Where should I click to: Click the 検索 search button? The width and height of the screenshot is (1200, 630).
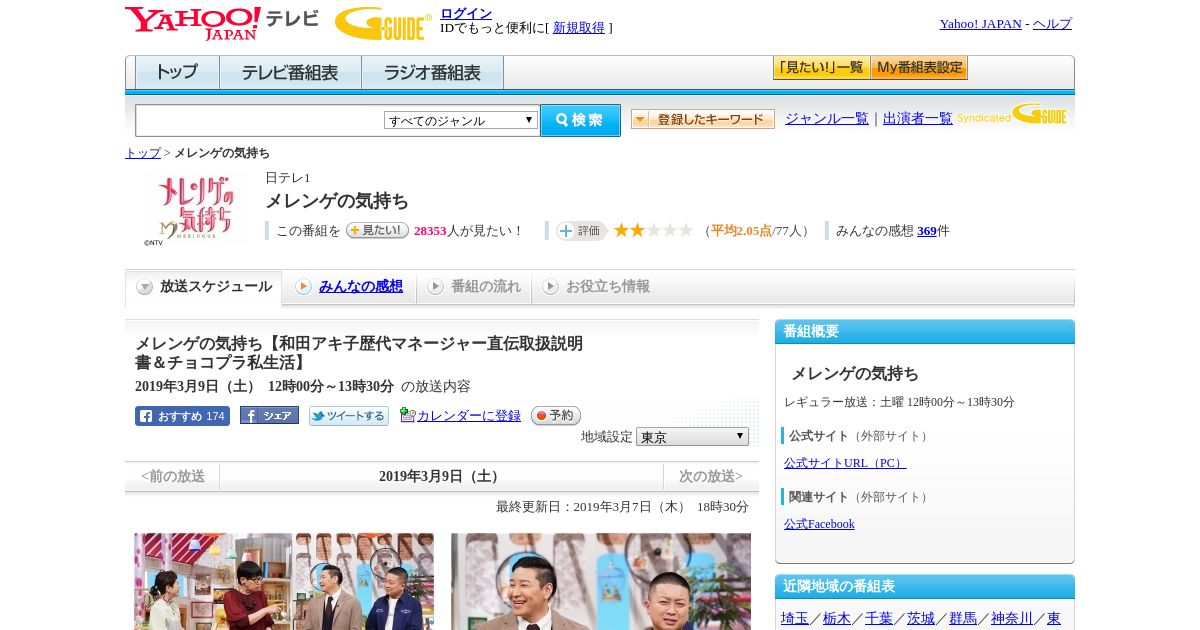580,120
